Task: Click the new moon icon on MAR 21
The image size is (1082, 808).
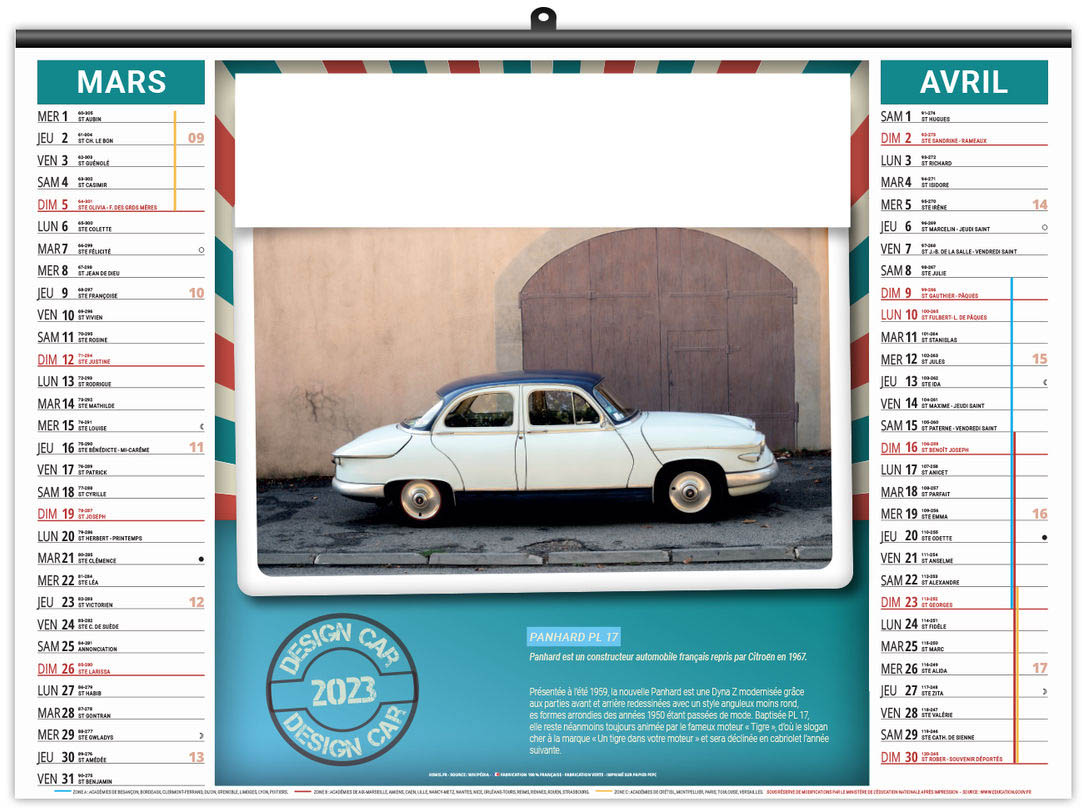Action: (201, 559)
